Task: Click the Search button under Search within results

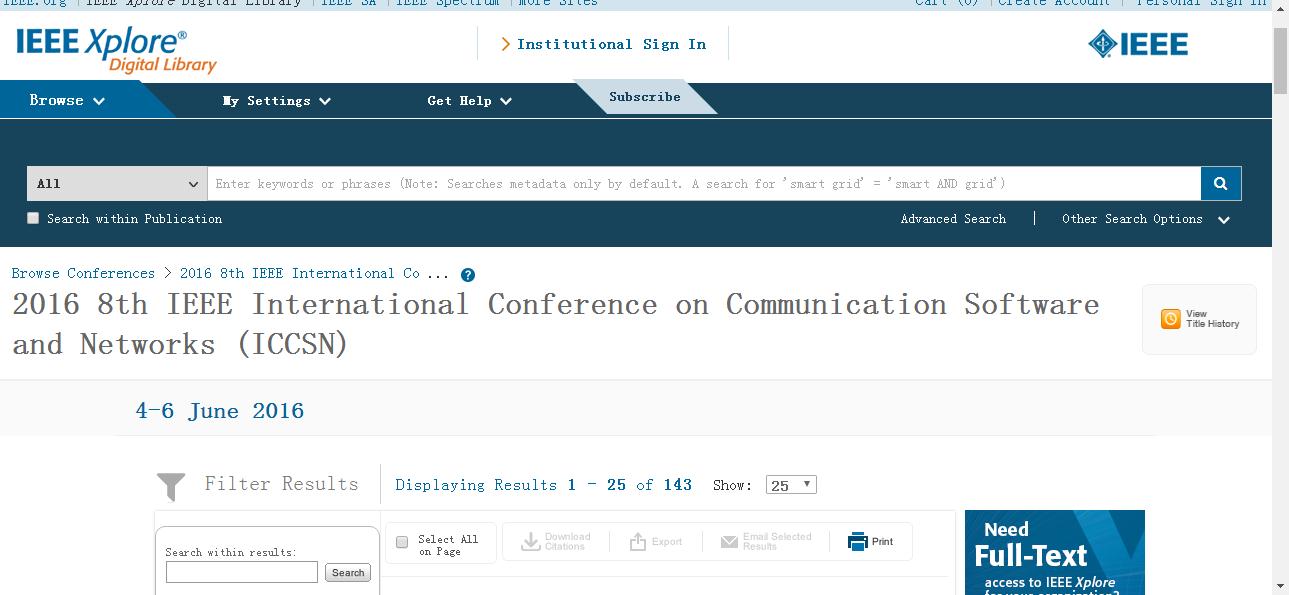Action: [x=348, y=573]
